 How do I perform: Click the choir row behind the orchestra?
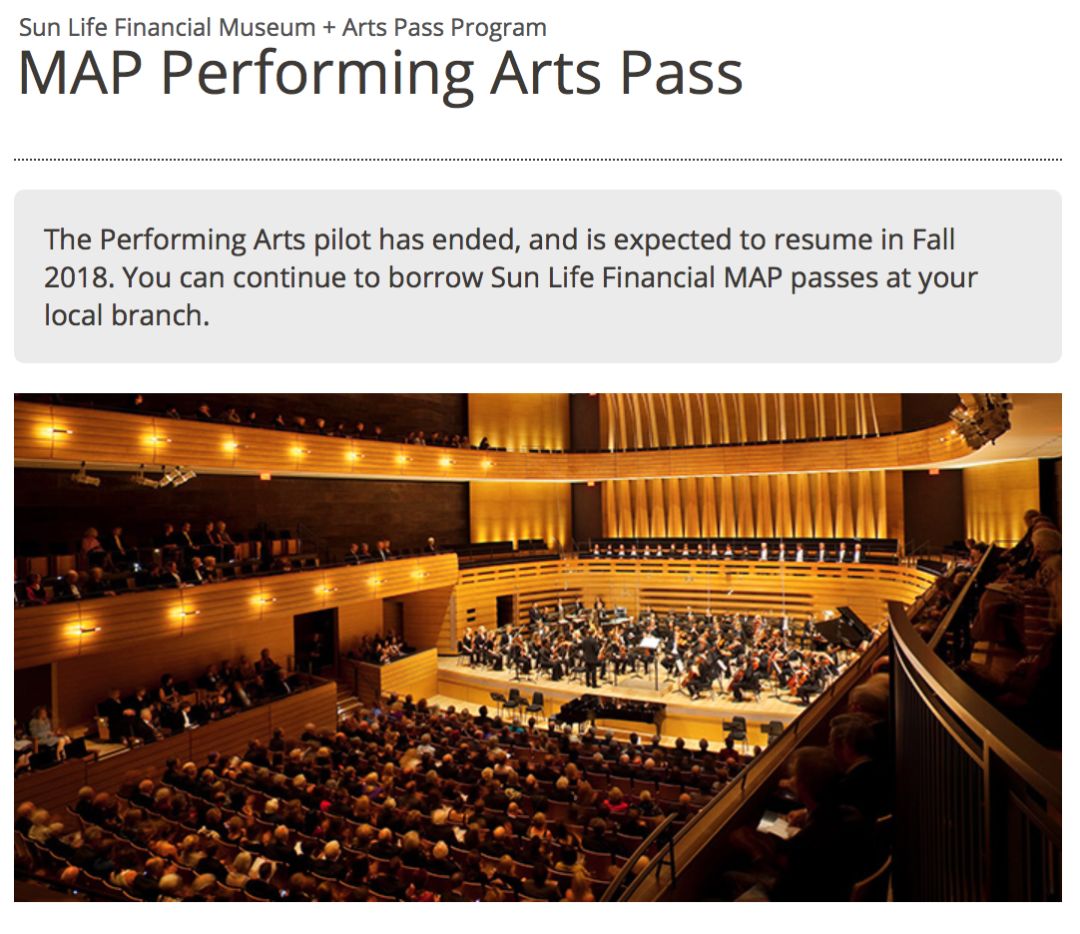(x=723, y=551)
